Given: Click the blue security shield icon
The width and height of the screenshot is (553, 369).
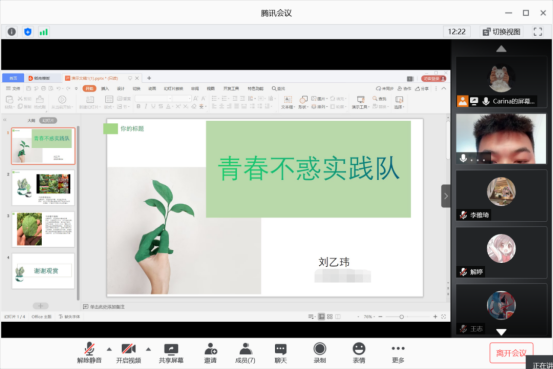Looking at the screenshot, I should pyautogui.click(x=28, y=32).
